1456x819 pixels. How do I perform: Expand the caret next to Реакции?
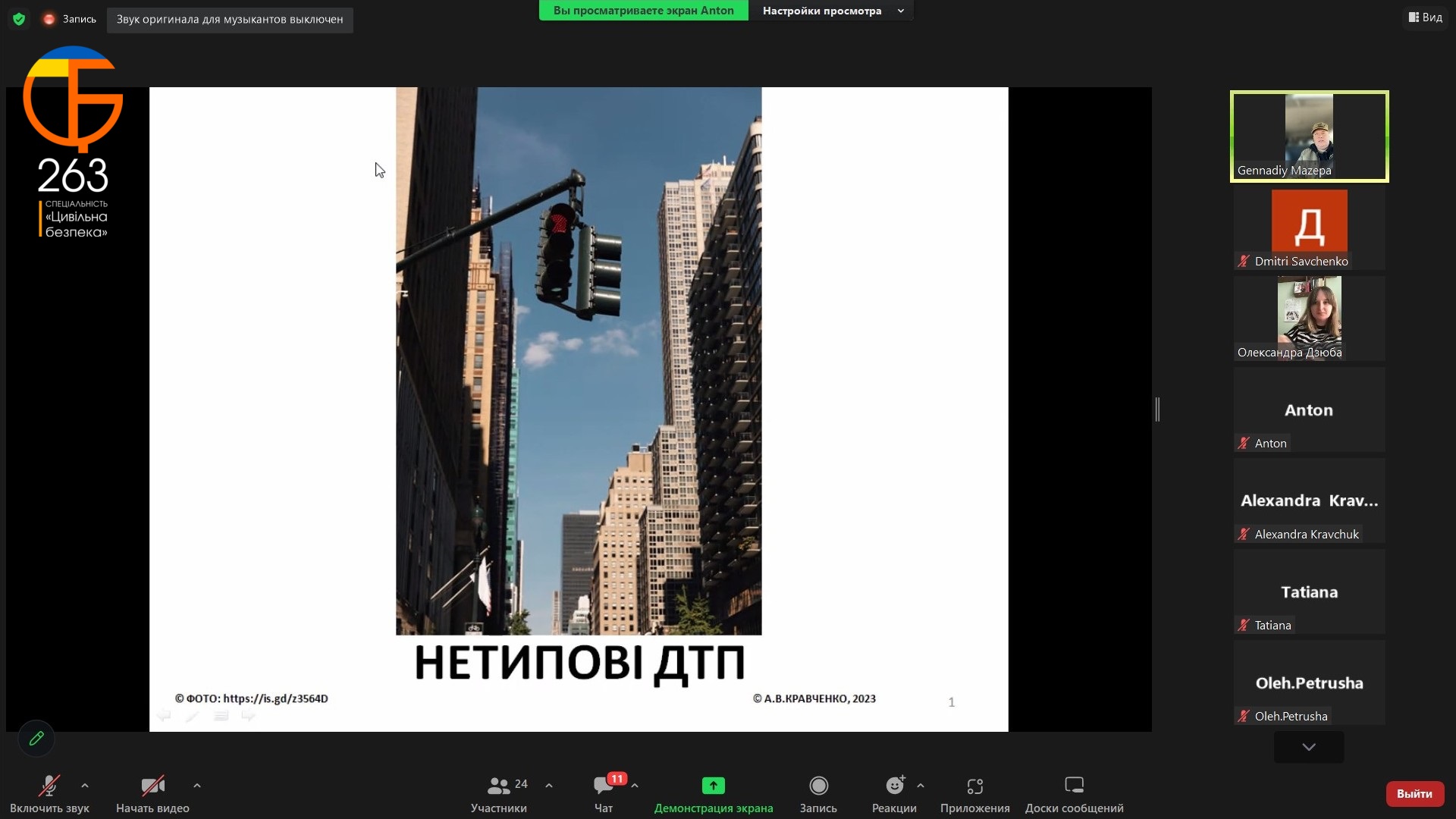click(x=921, y=786)
